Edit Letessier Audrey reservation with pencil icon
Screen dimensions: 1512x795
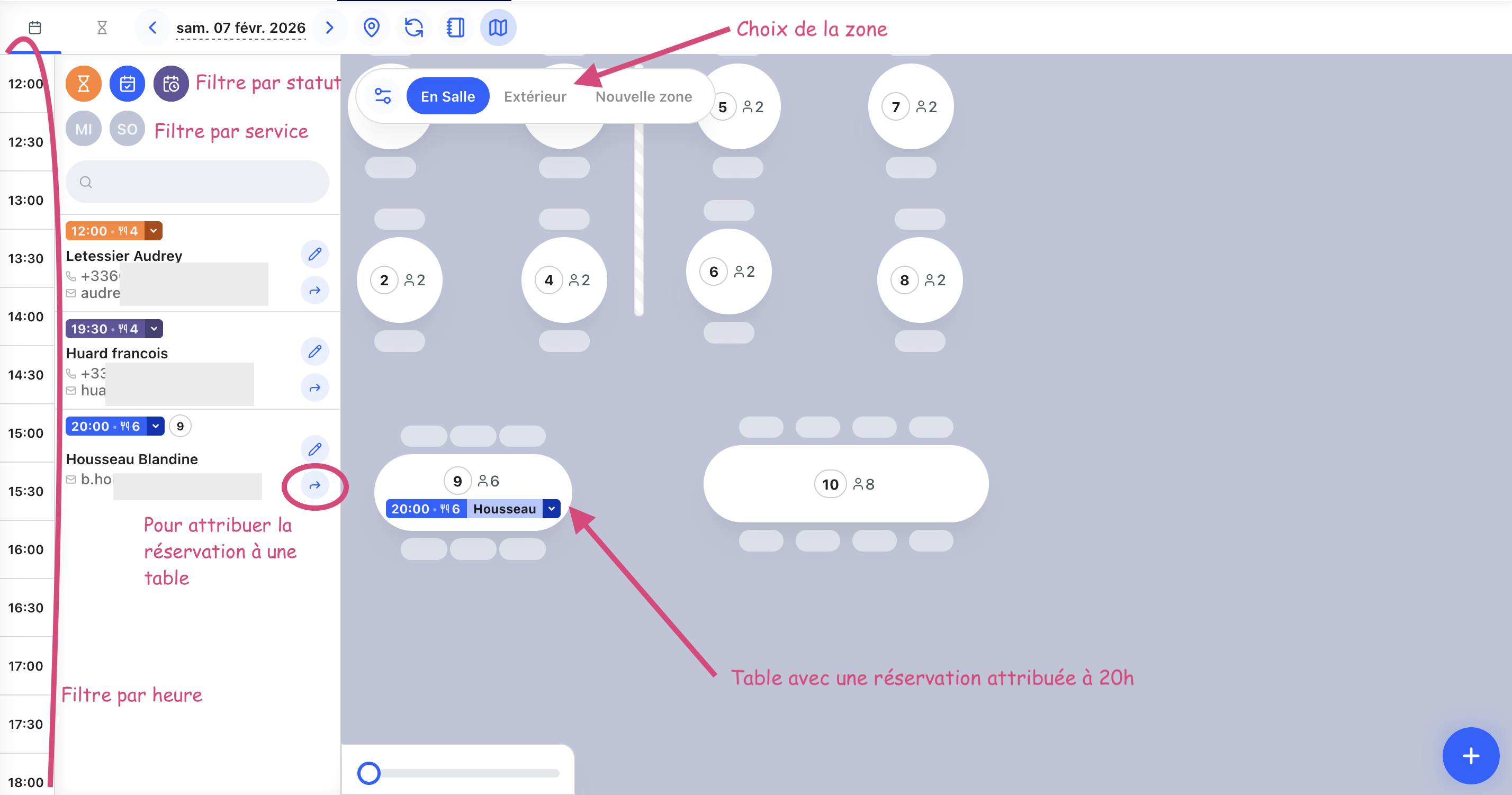pos(314,254)
